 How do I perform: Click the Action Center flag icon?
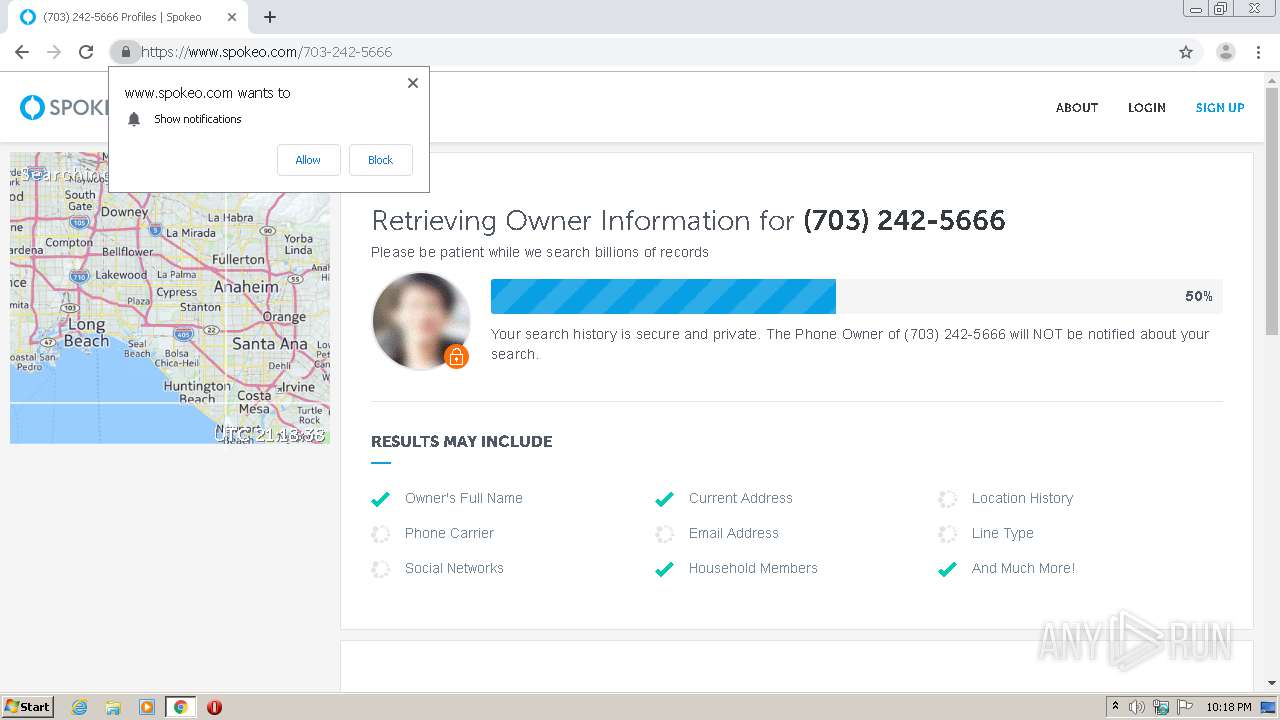pyautogui.click(x=1185, y=707)
